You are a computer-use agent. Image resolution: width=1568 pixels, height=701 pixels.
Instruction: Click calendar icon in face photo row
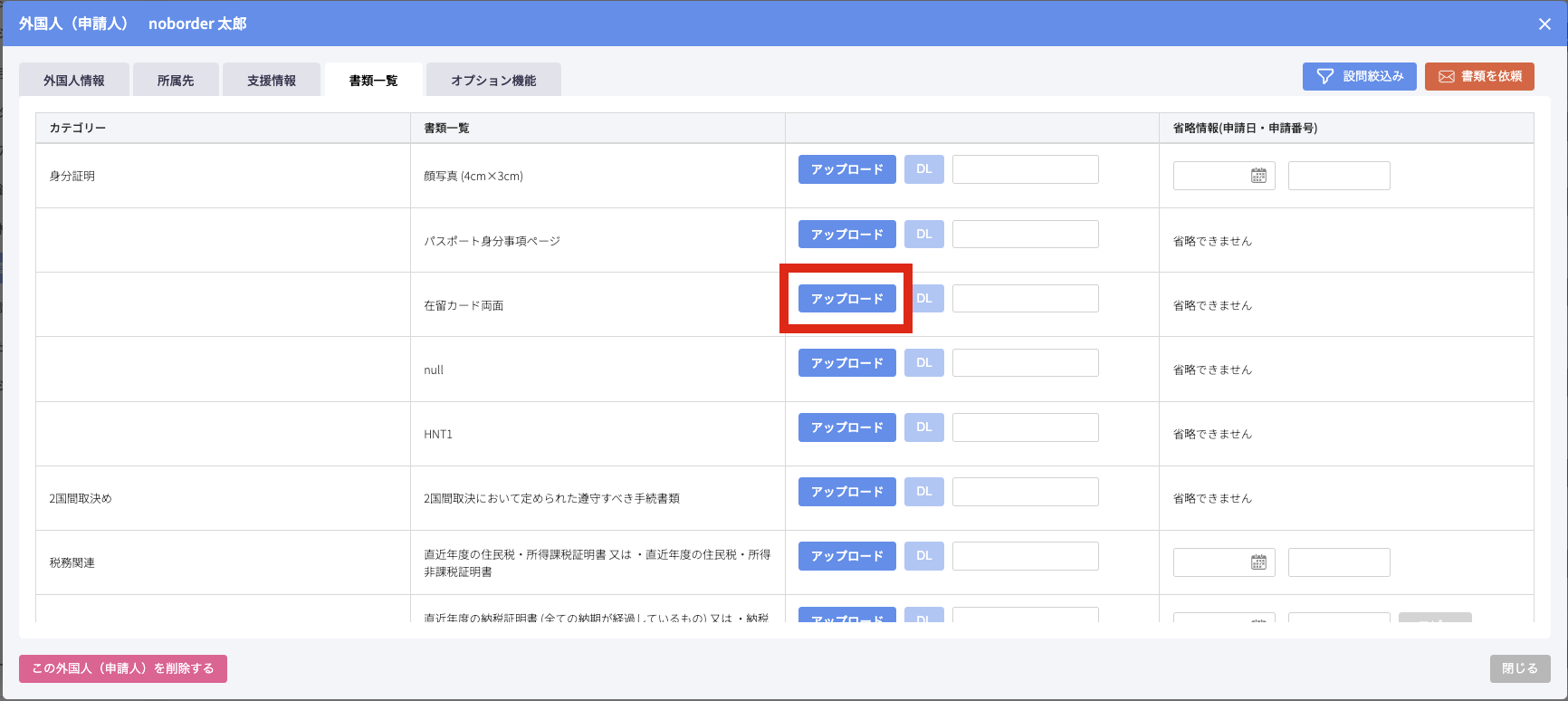coord(1258,176)
